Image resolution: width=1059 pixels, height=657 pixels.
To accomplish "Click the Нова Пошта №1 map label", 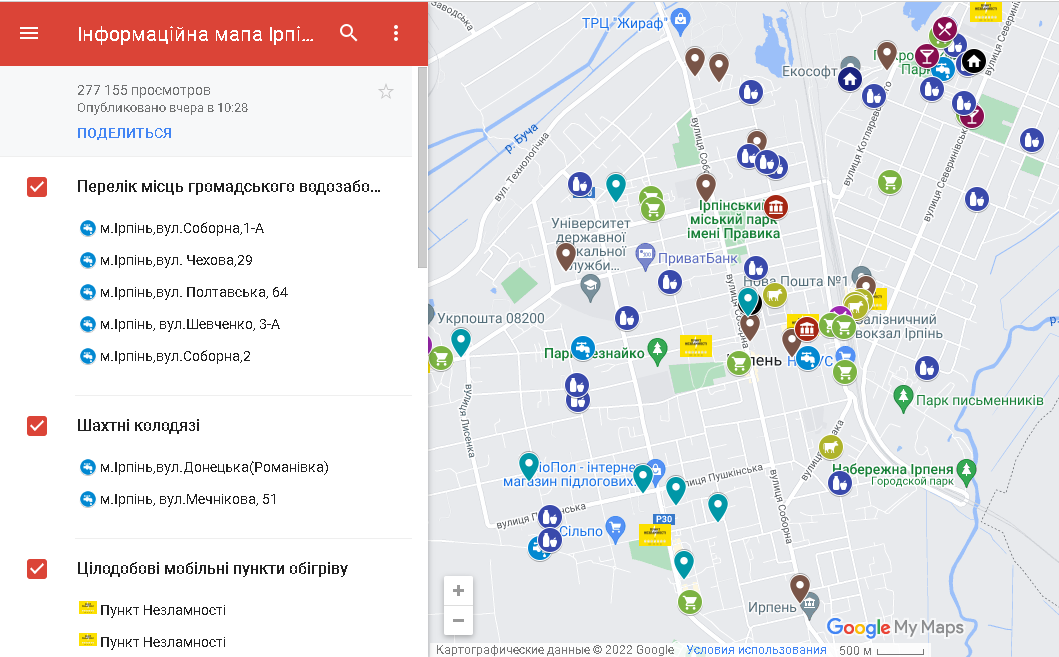I will pos(796,281).
